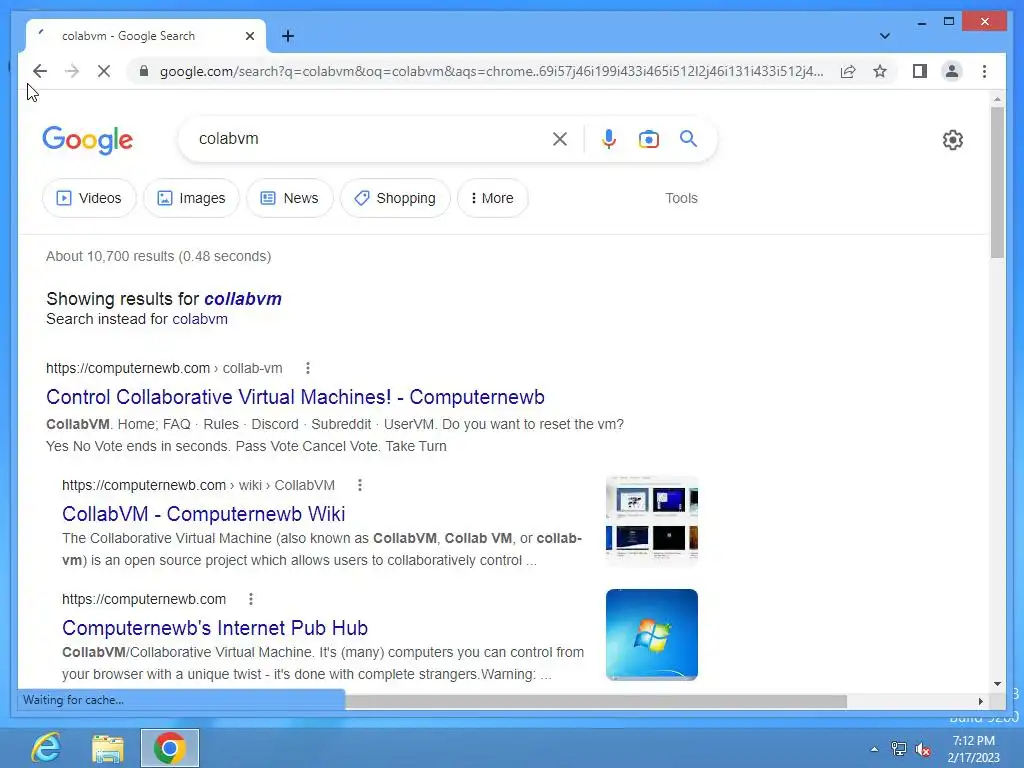Screen dimensions: 1024x768
Task: Close the colabvm Google Search tab
Action: (x=249, y=36)
